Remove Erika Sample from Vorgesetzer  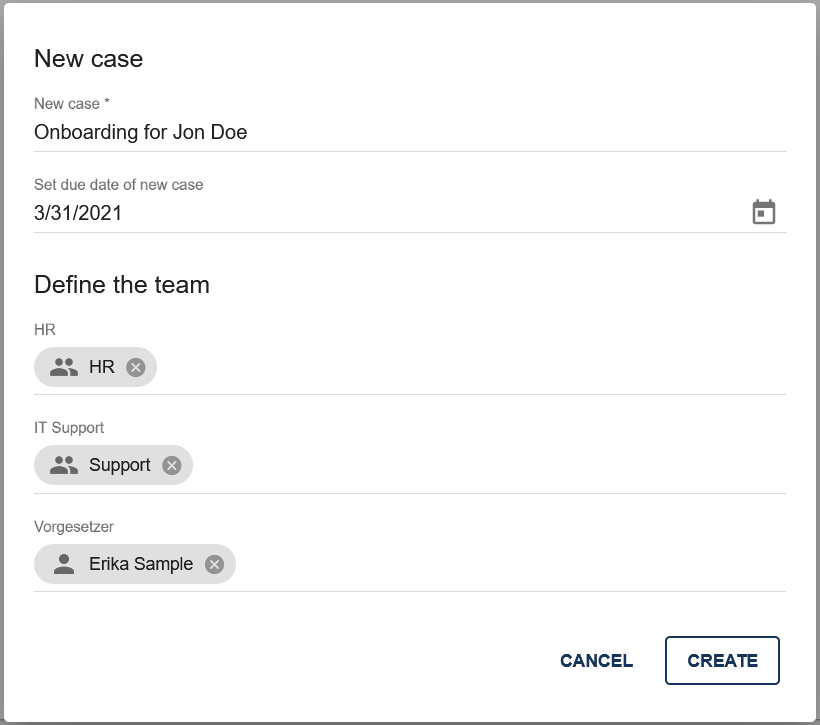pos(213,564)
